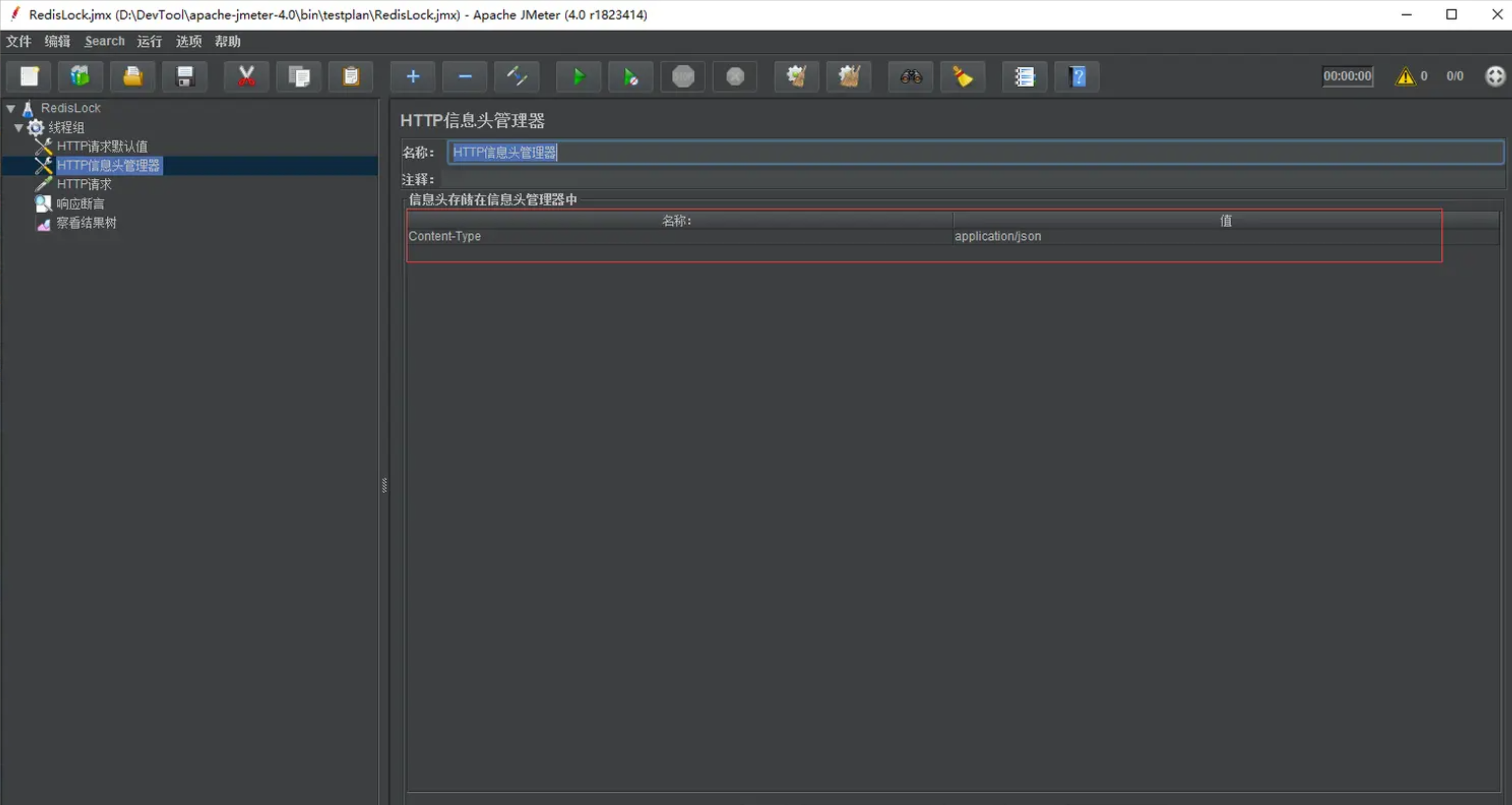Click Start no pauses toolbar icon

[x=630, y=76]
